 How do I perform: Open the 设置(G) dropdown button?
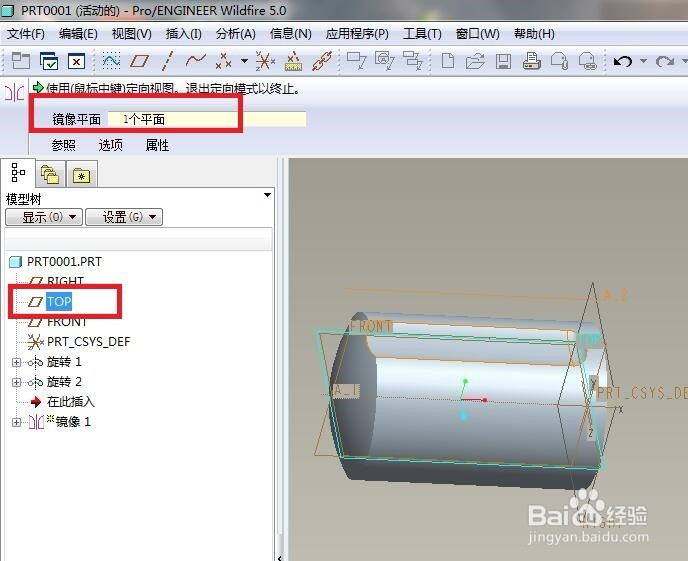click(x=124, y=217)
